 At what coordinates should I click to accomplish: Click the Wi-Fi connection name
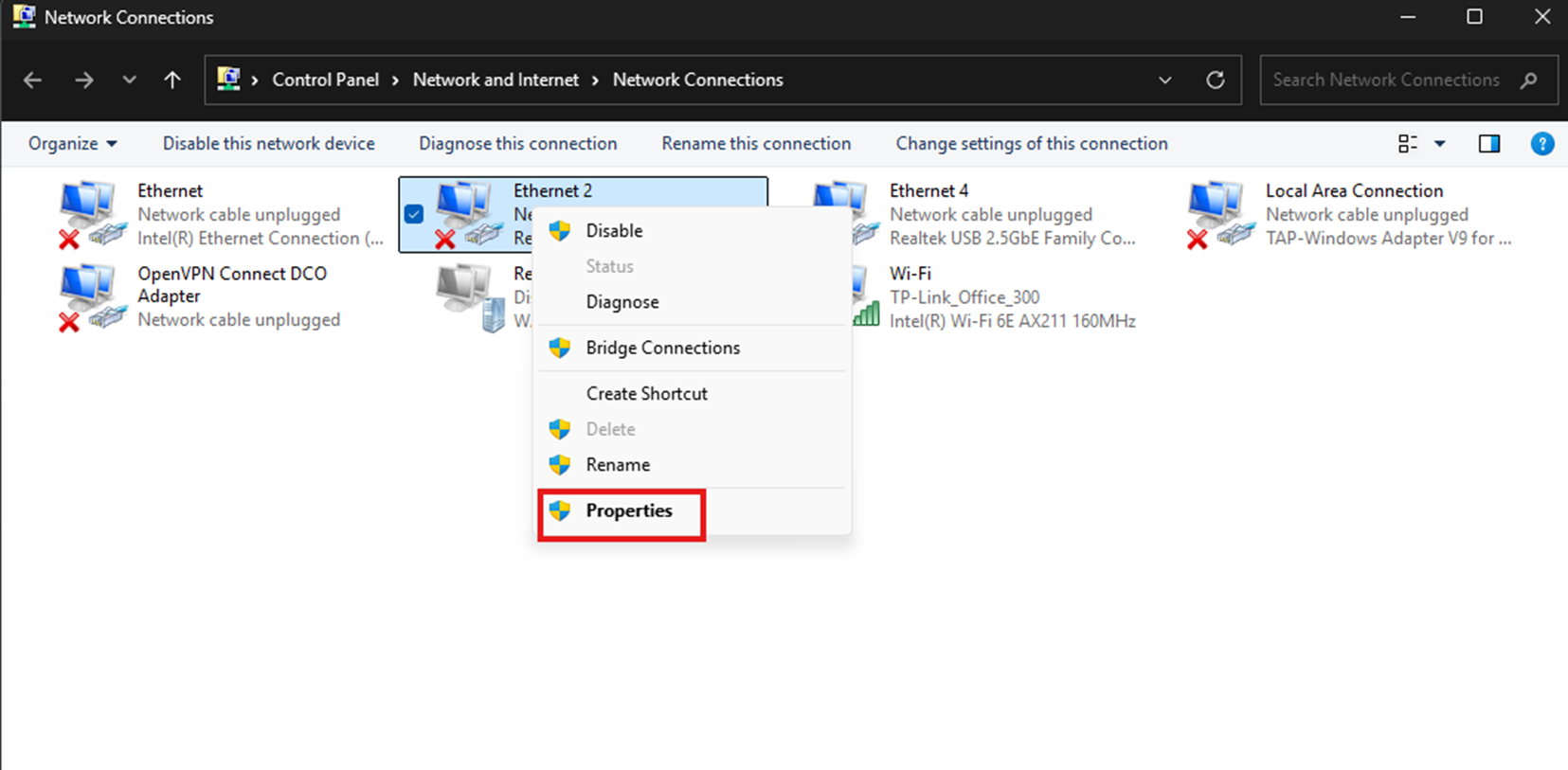tap(910, 274)
